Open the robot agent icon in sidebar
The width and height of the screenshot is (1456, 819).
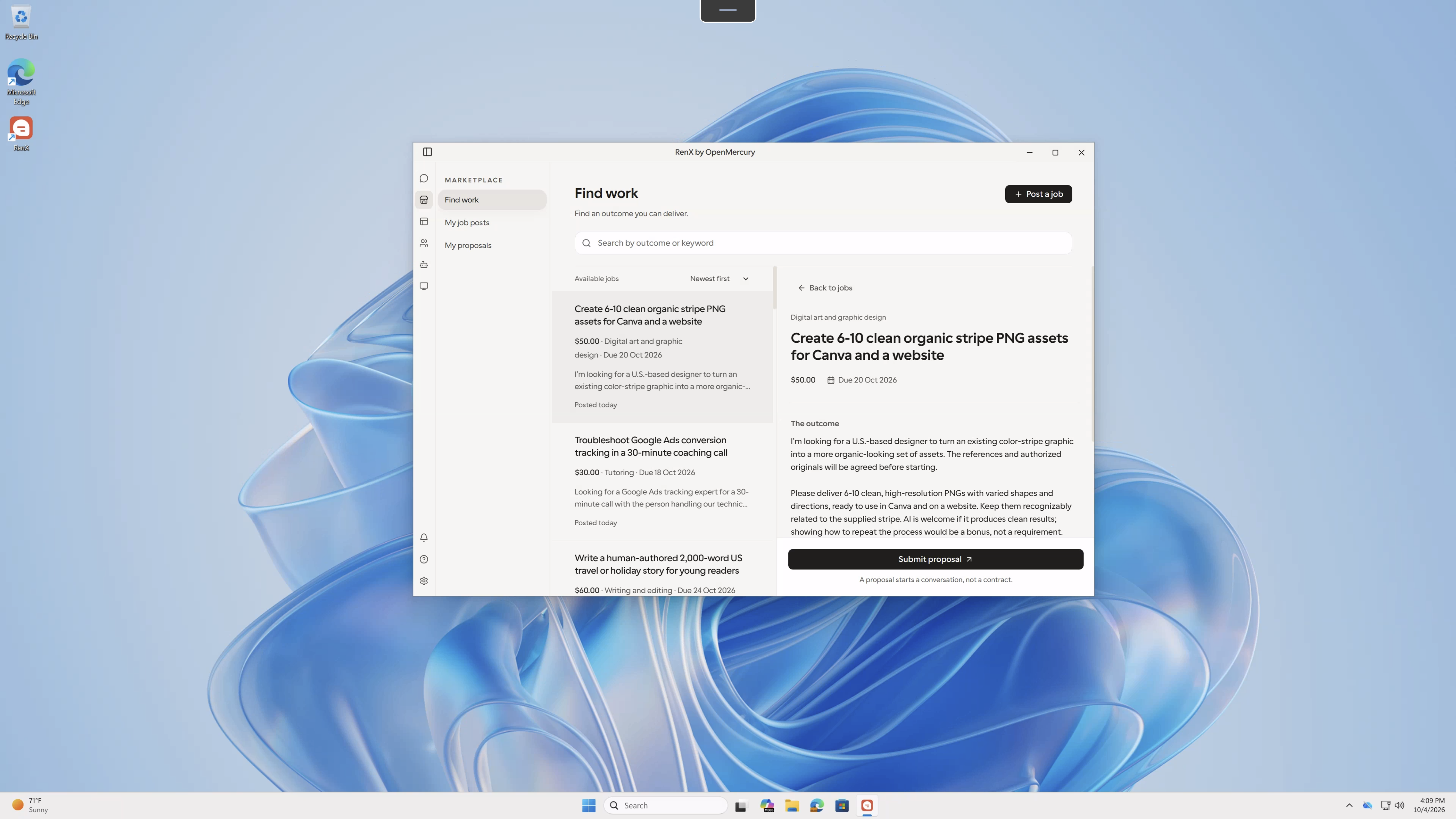424,264
